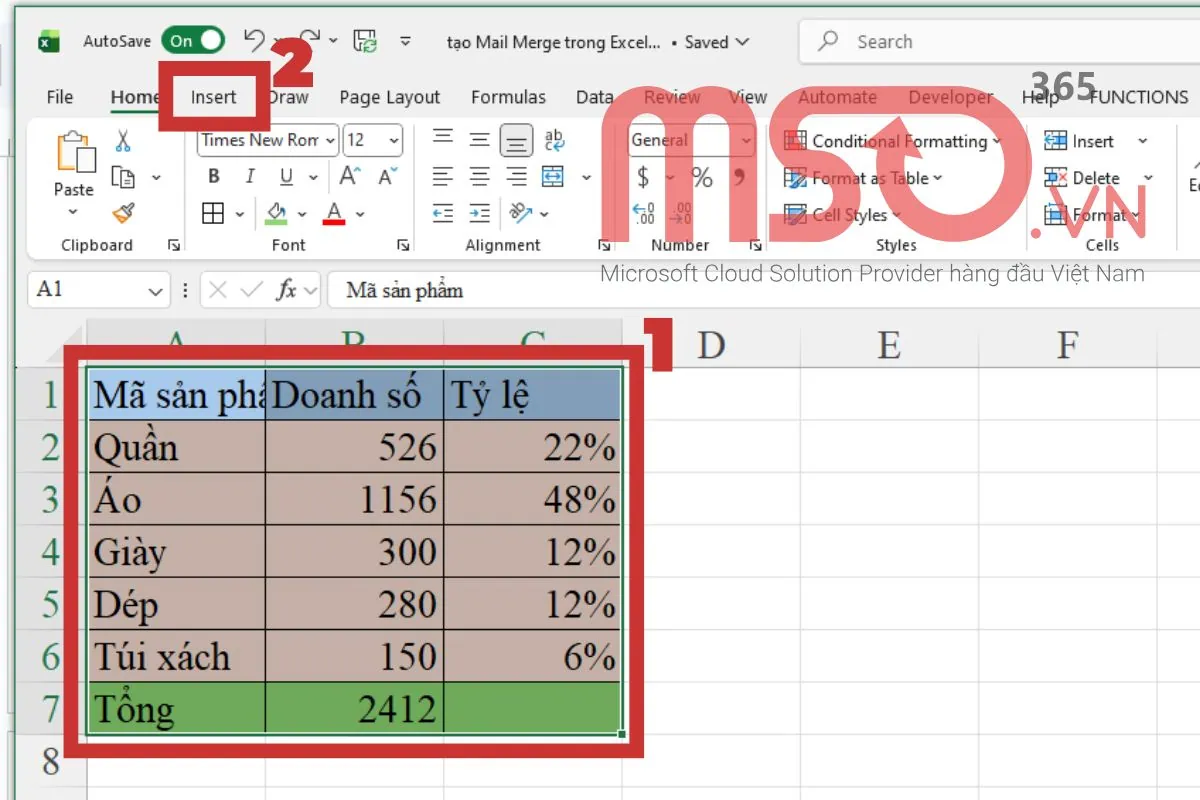This screenshot has height=800, width=1200.
Task: Apply bold formatting with the B icon
Action: [x=212, y=176]
